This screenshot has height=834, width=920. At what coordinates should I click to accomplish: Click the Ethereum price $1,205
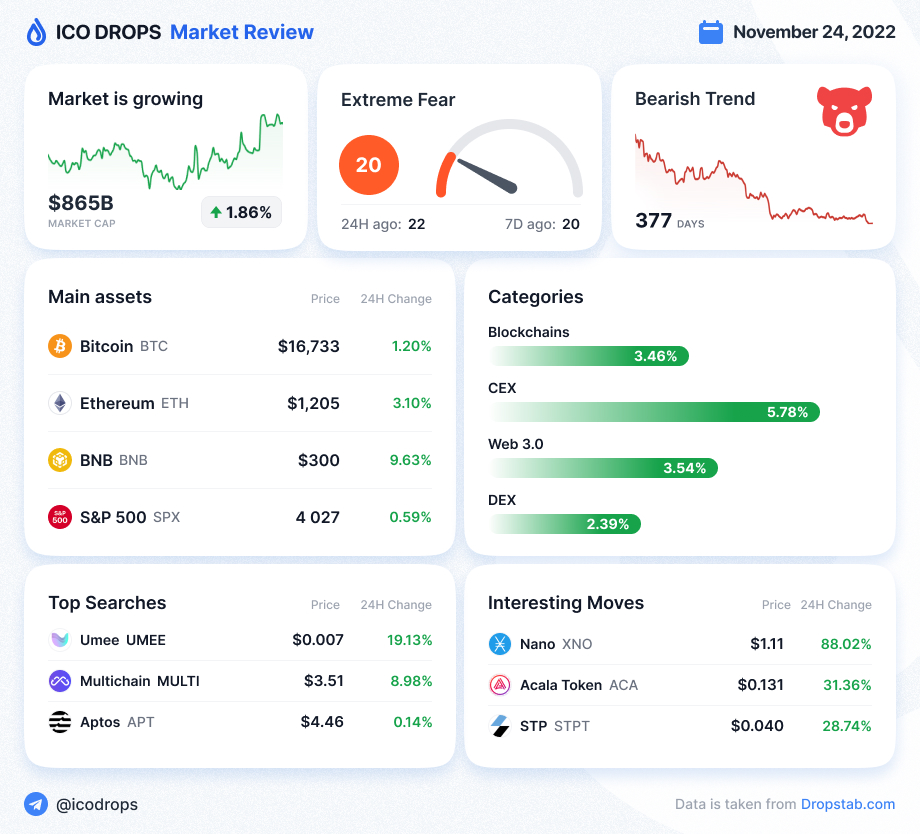tap(313, 403)
